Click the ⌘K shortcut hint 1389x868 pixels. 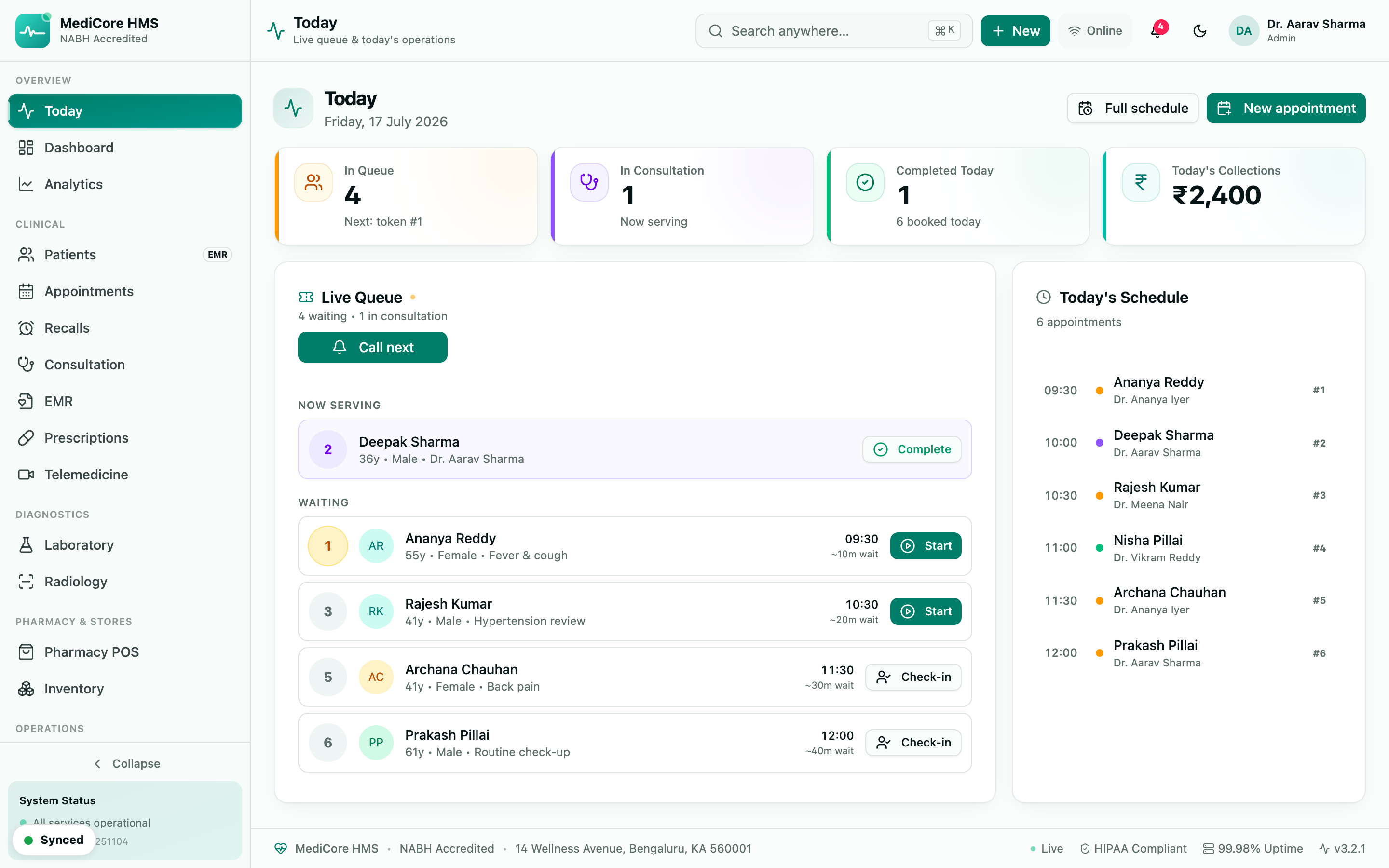(944, 31)
